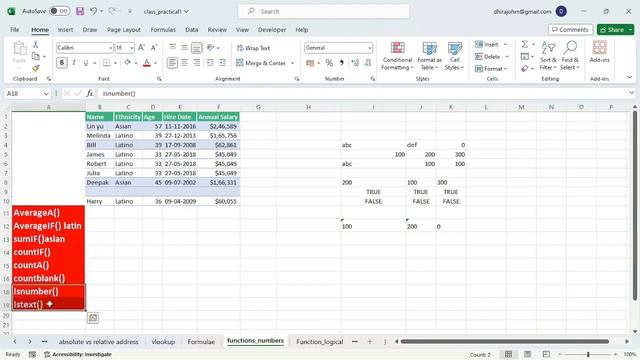Apply Percent Style format
The image size is (640, 360).
pyautogui.click(x=329, y=63)
